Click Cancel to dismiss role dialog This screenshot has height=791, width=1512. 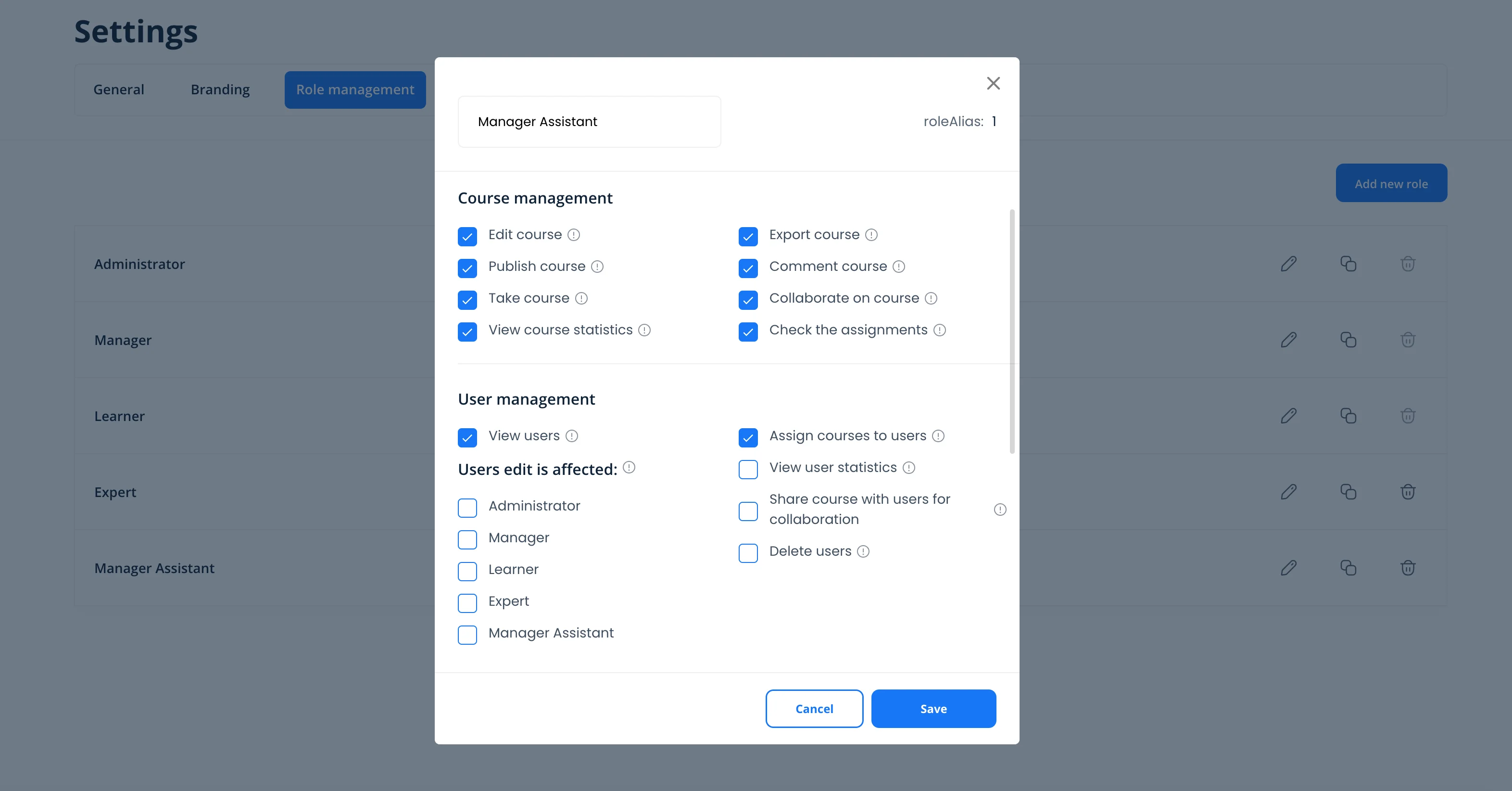[x=814, y=709]
